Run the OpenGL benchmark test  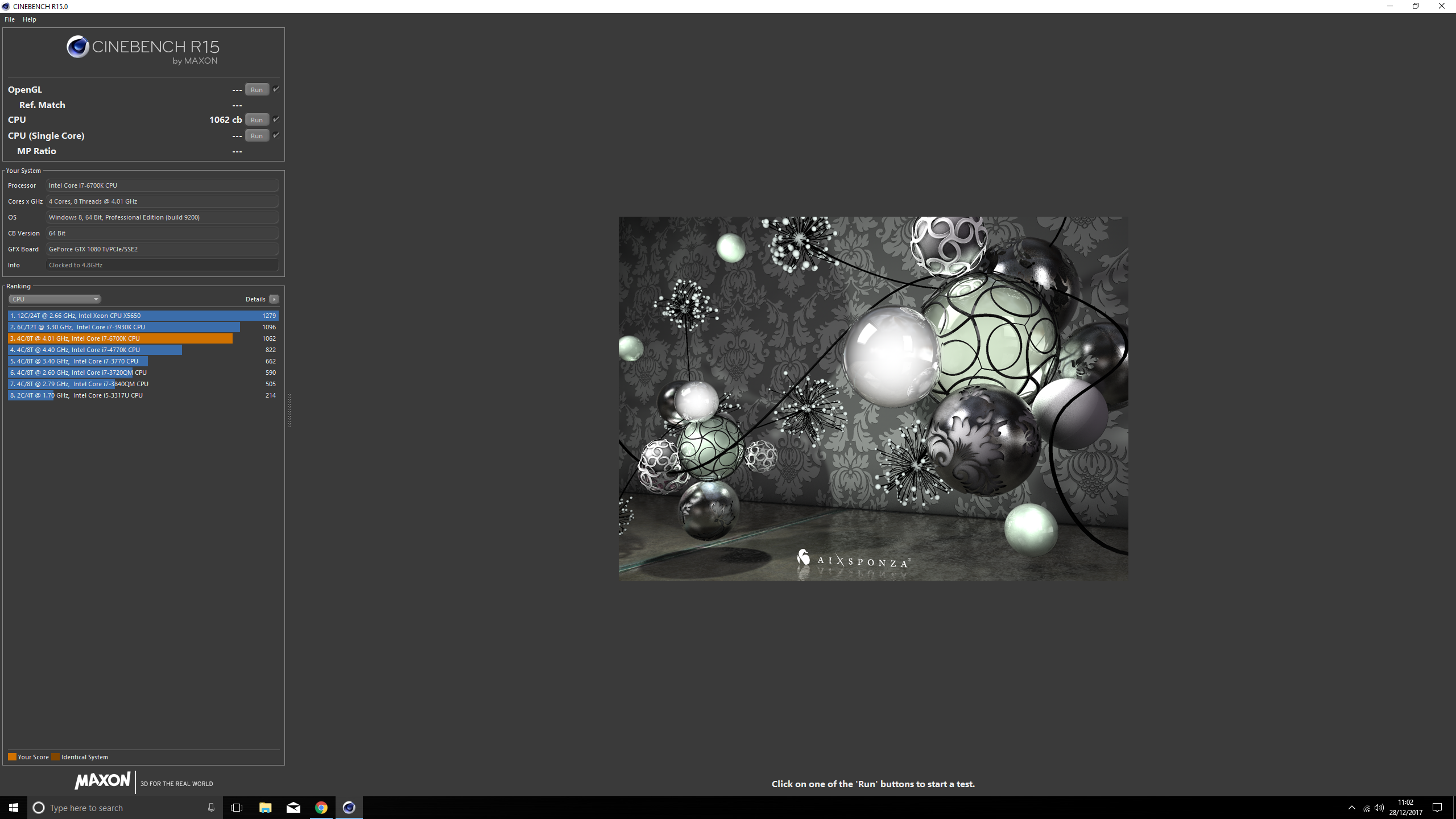click(257, 90)
